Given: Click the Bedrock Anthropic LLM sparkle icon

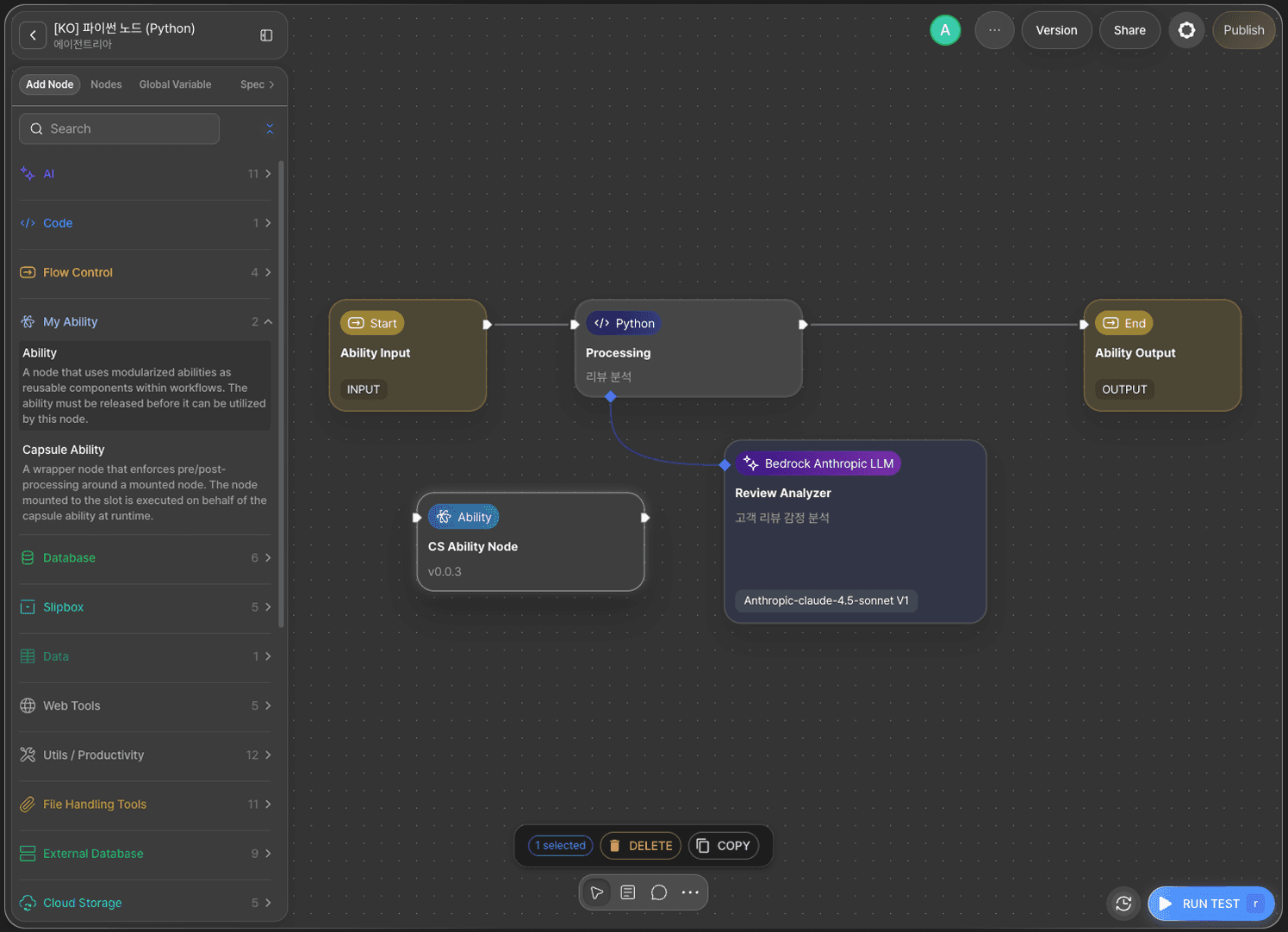Looking at the screenshot, I should click(751, 463).
